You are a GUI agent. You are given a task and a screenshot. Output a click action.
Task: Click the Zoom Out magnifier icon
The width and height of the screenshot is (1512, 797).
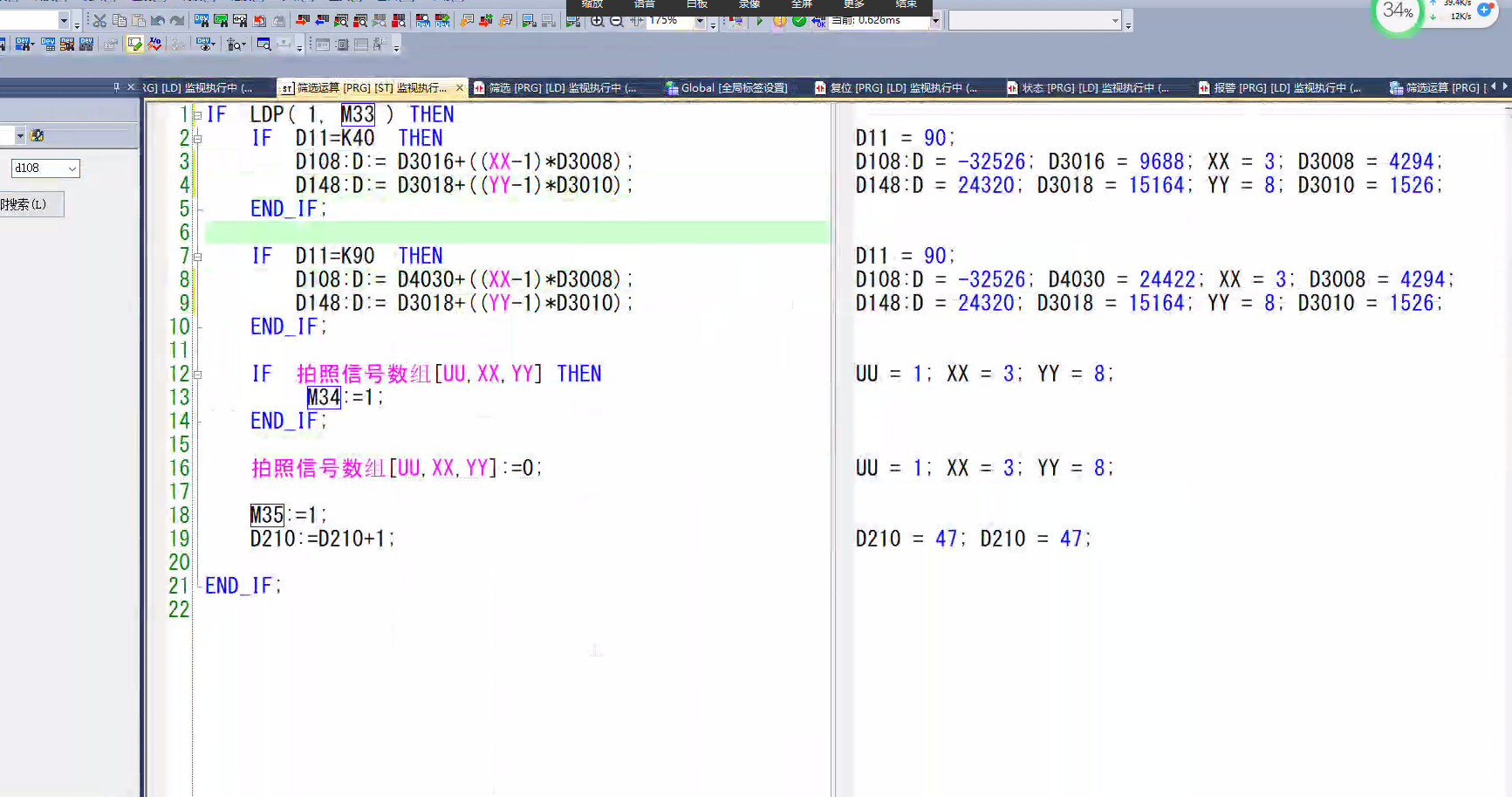click(x=617, y=21)
